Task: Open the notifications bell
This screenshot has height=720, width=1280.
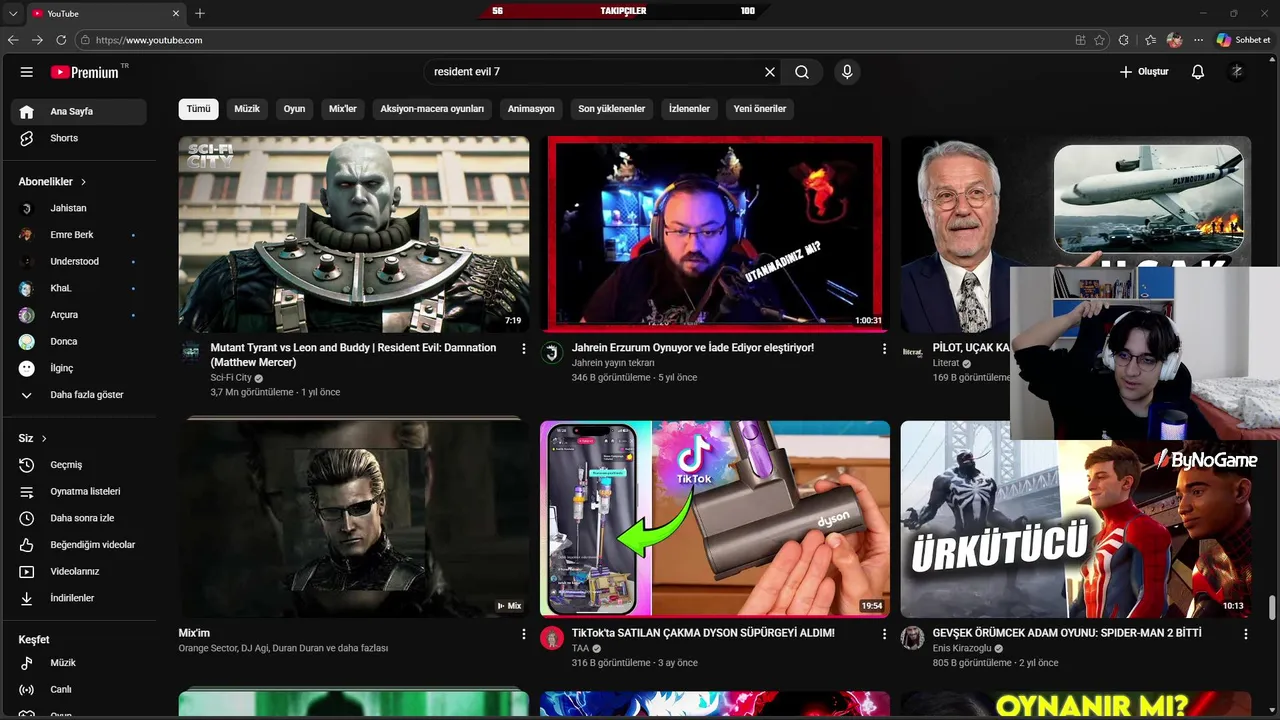Action: click(1197, 72)
